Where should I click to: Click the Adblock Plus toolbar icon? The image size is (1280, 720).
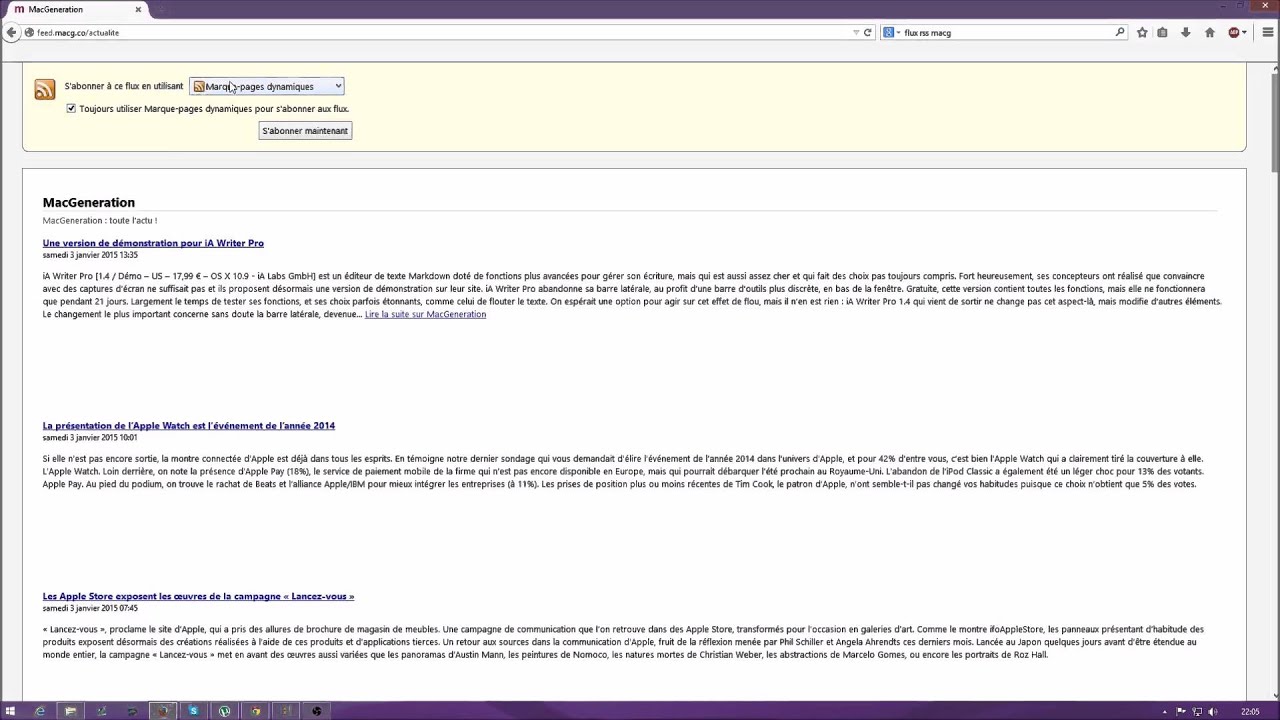[x=1233, y=32]
